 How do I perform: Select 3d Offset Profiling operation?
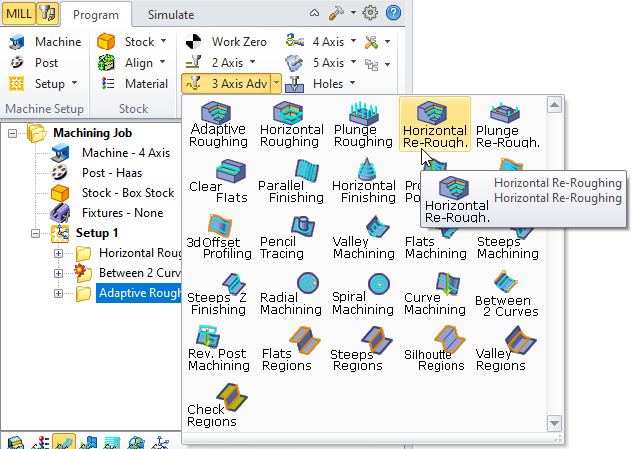coord(219,237)
